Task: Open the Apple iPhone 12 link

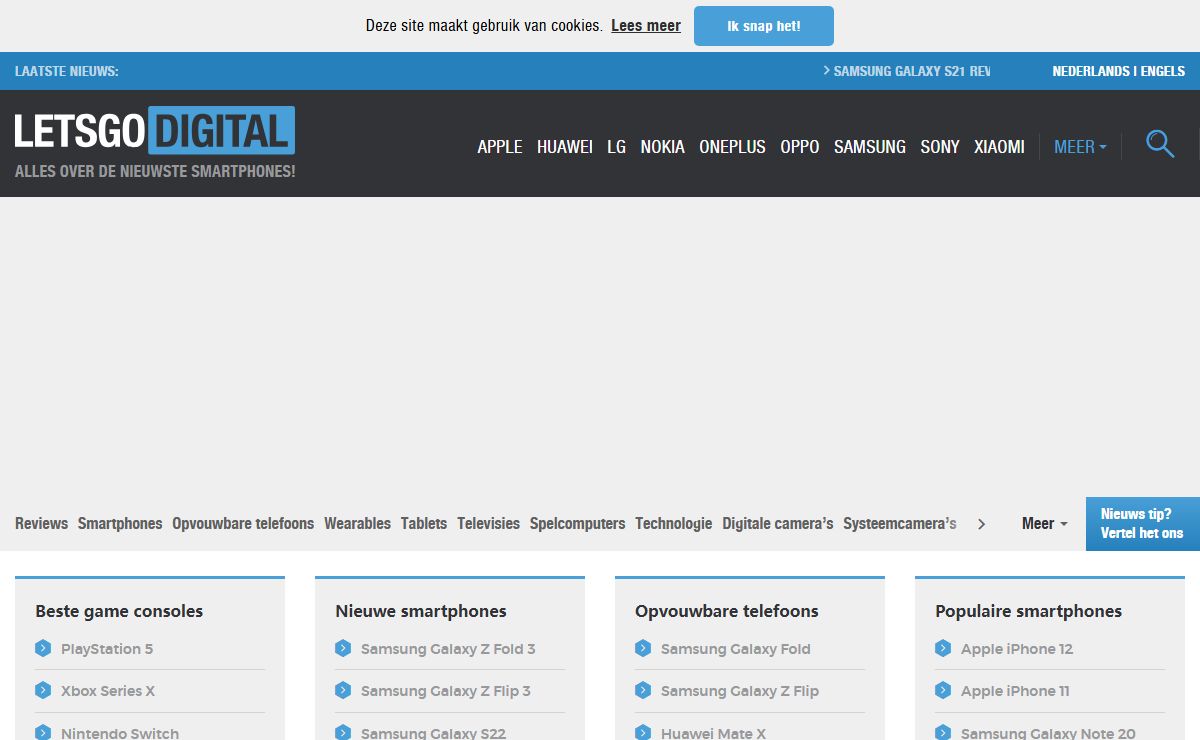Action: [1017, 649]
